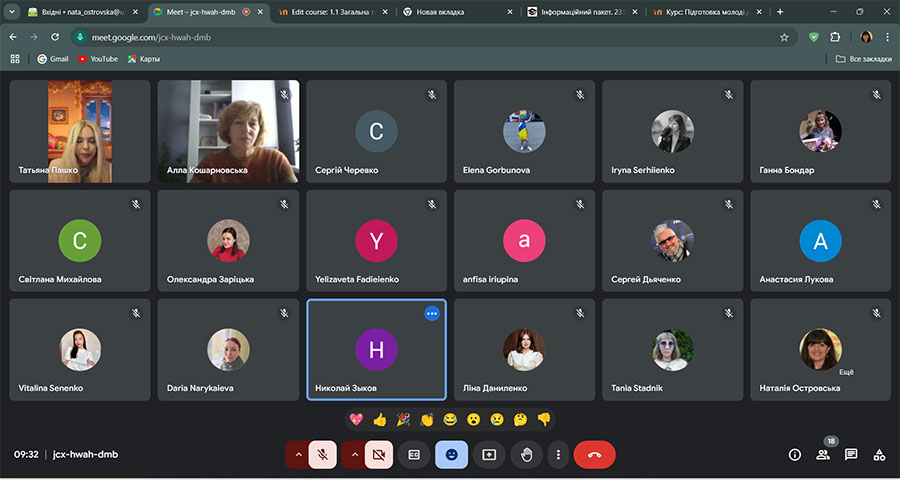Image resolution: width=900 pixels, height=480 pixels.
Task: Open Gmail bookmark
Action: [53, 59]
